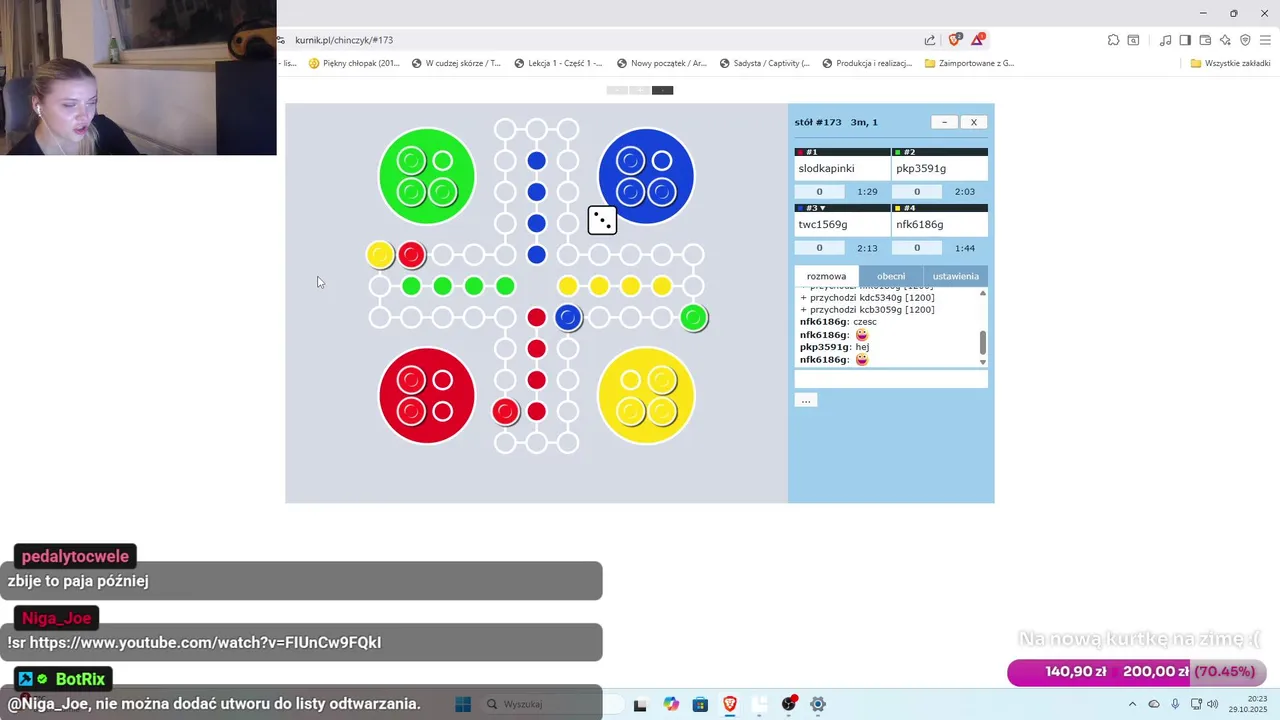Open the browser extensions puzzle icon

1113,40
